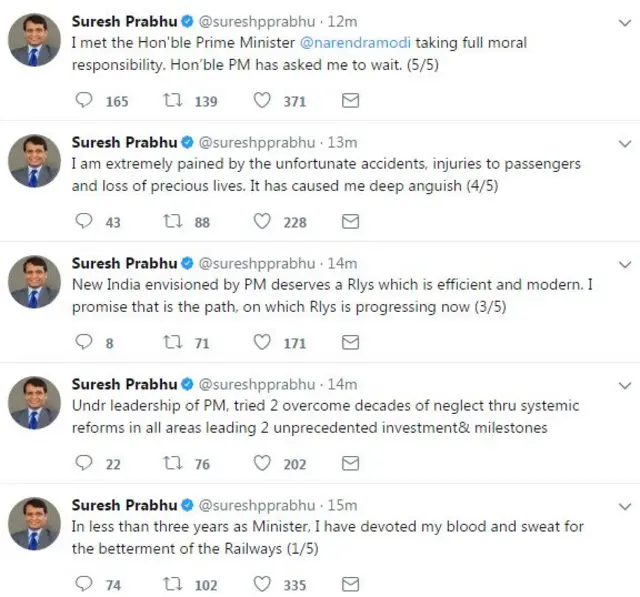This screenshot has width=640, height=597.
Task: Reply to the 'Undr leadership of PM' tweet
Action: tap(85, 464)
